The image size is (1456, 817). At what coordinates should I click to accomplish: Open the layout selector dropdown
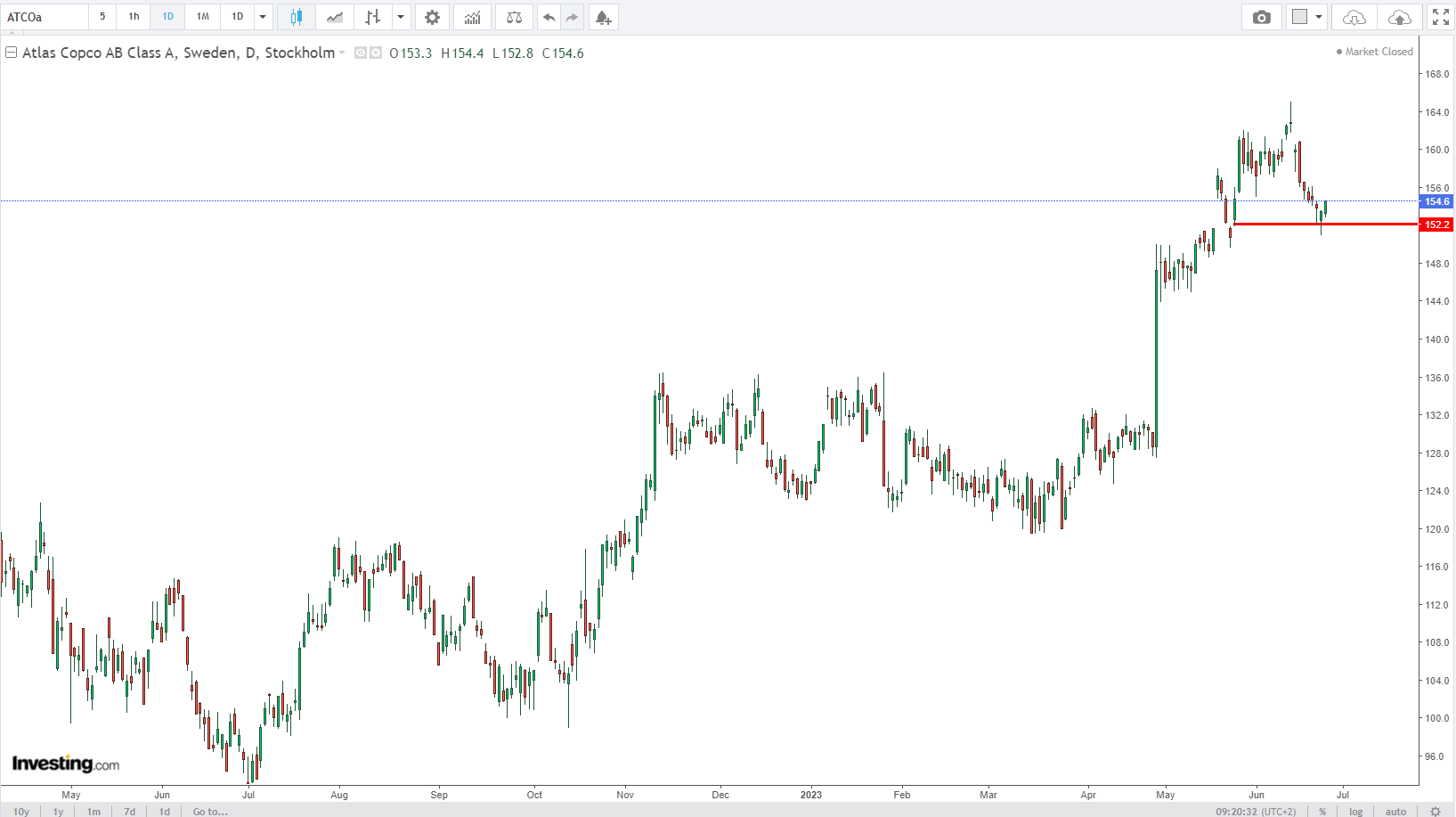(1320, 17)
